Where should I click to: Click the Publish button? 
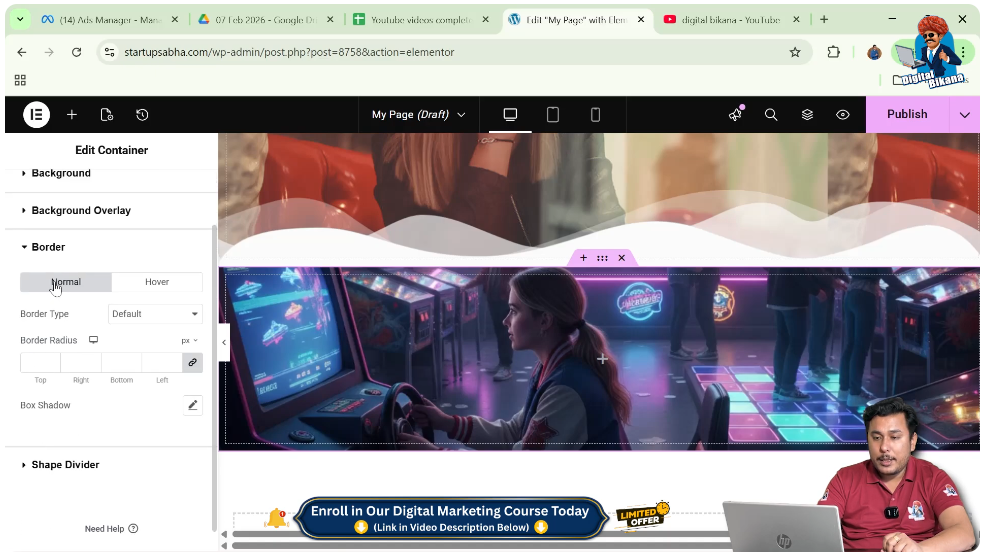[x=906, y=114]
